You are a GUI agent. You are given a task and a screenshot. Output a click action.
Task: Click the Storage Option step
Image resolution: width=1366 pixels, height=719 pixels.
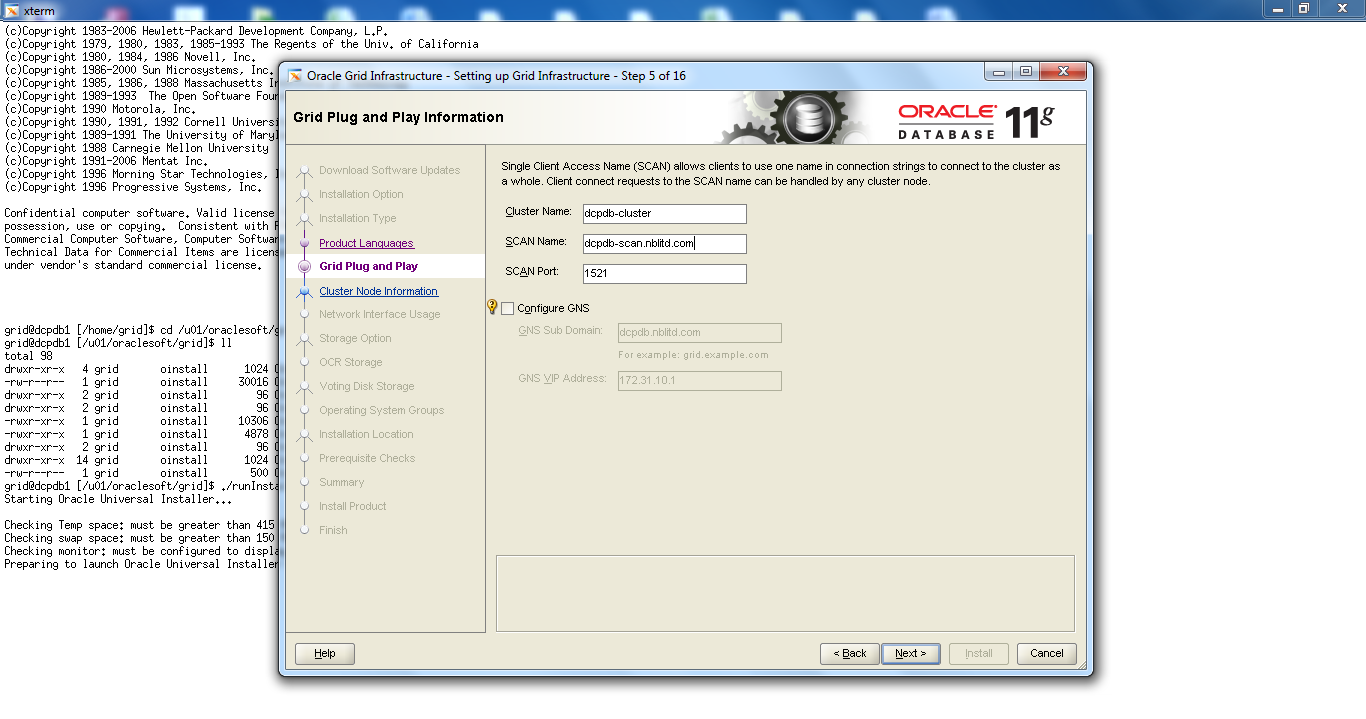point(355,338)
